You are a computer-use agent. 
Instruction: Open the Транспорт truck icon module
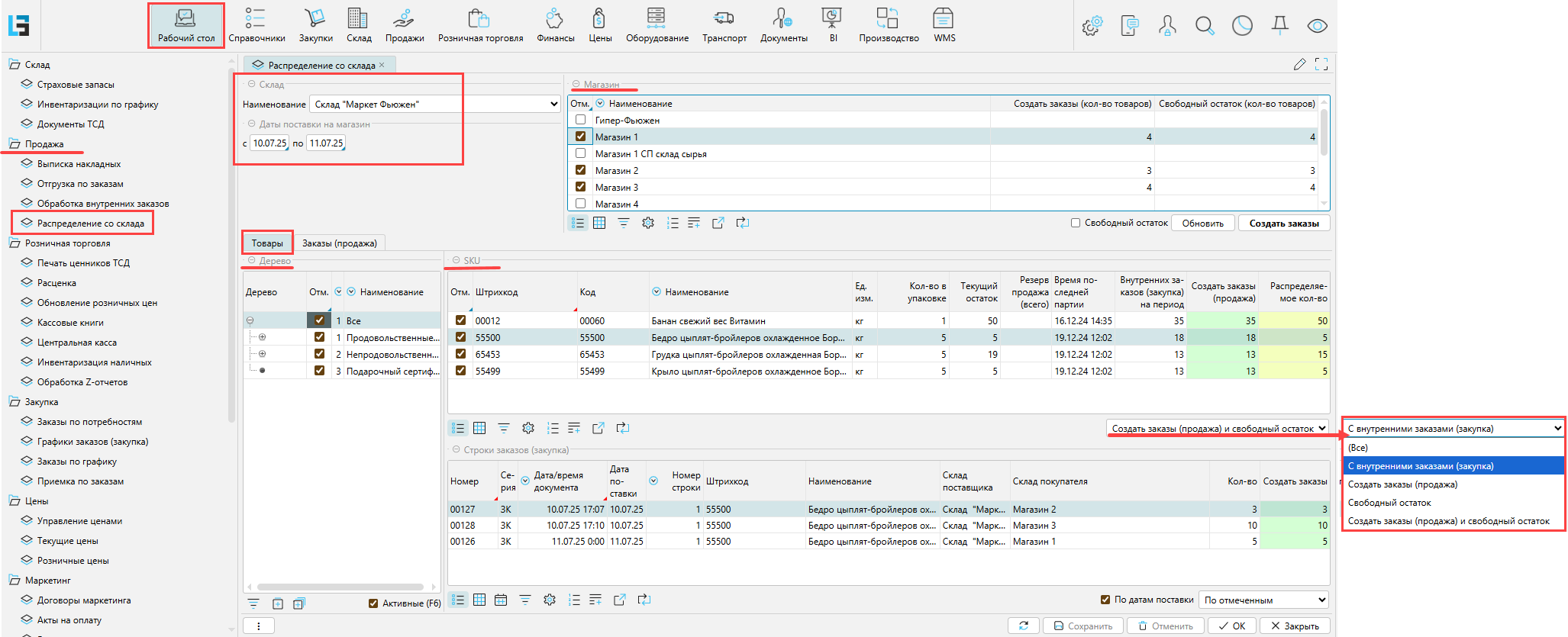(x=724, y=18)
